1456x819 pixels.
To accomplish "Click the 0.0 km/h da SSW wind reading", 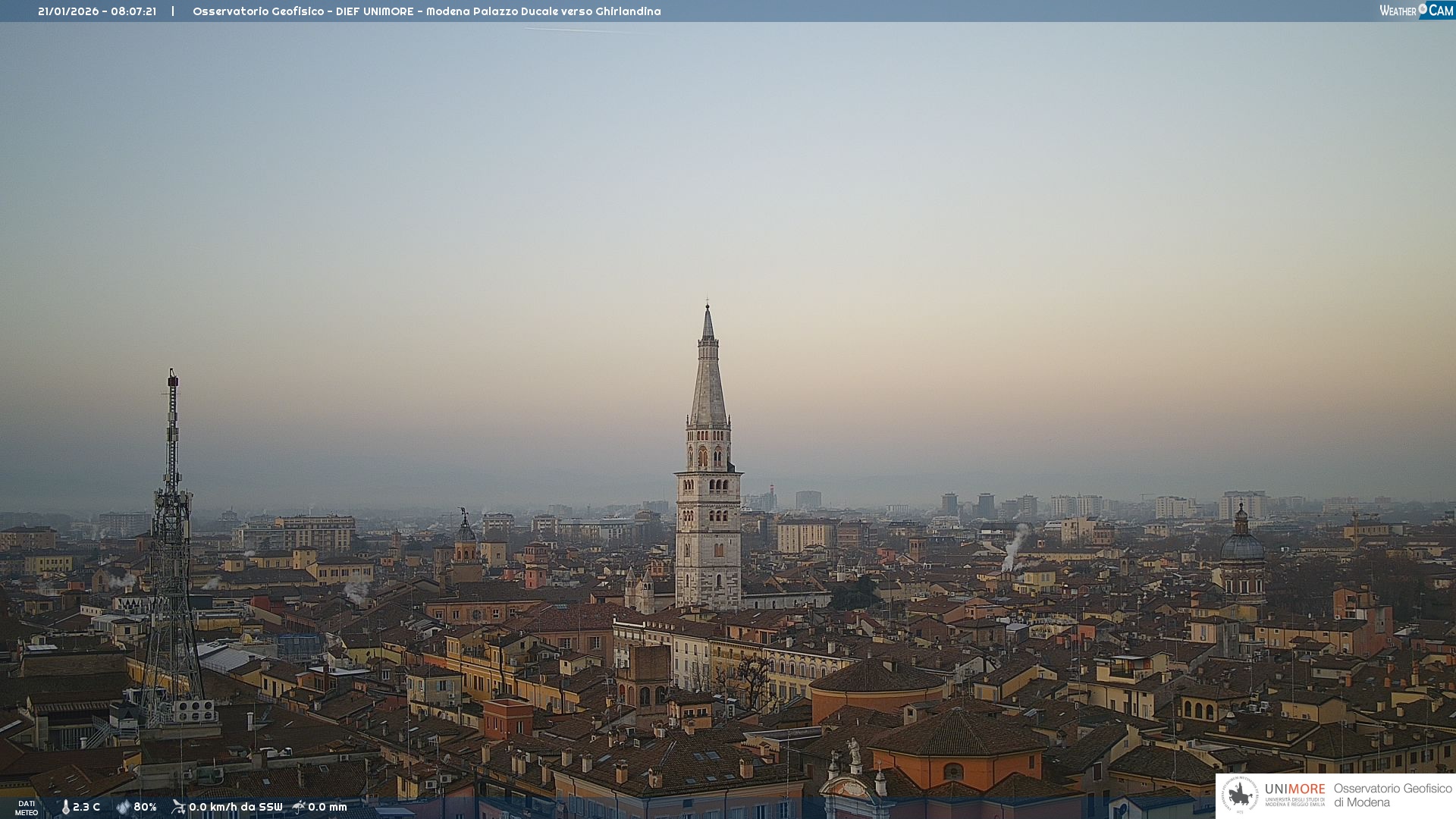I will (x=235, y=807).
